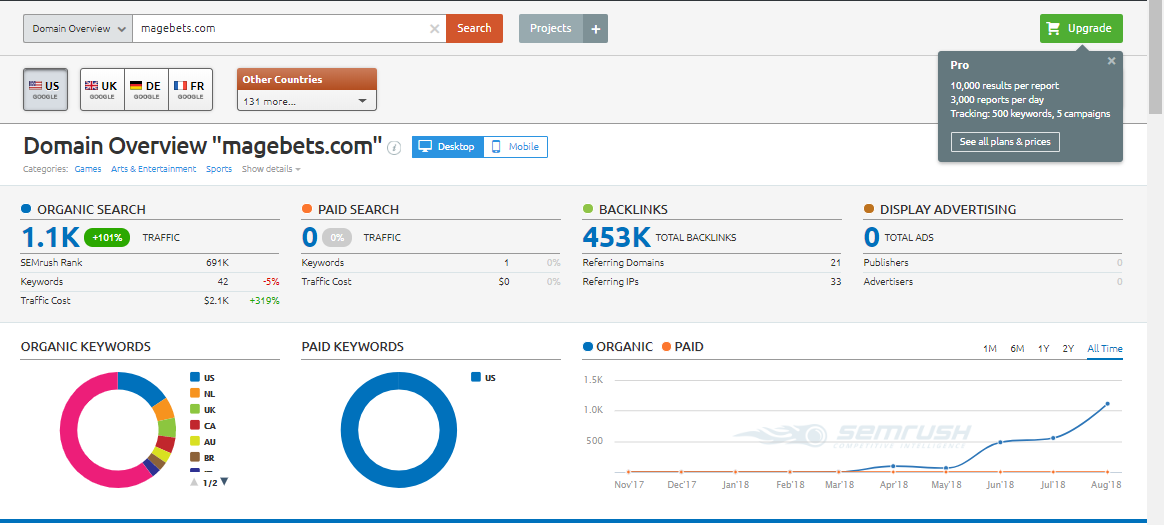Click the AU yellow legend swatch
Image resolution: width=1164 pixels, height=525 pixels.
(195, 442)
